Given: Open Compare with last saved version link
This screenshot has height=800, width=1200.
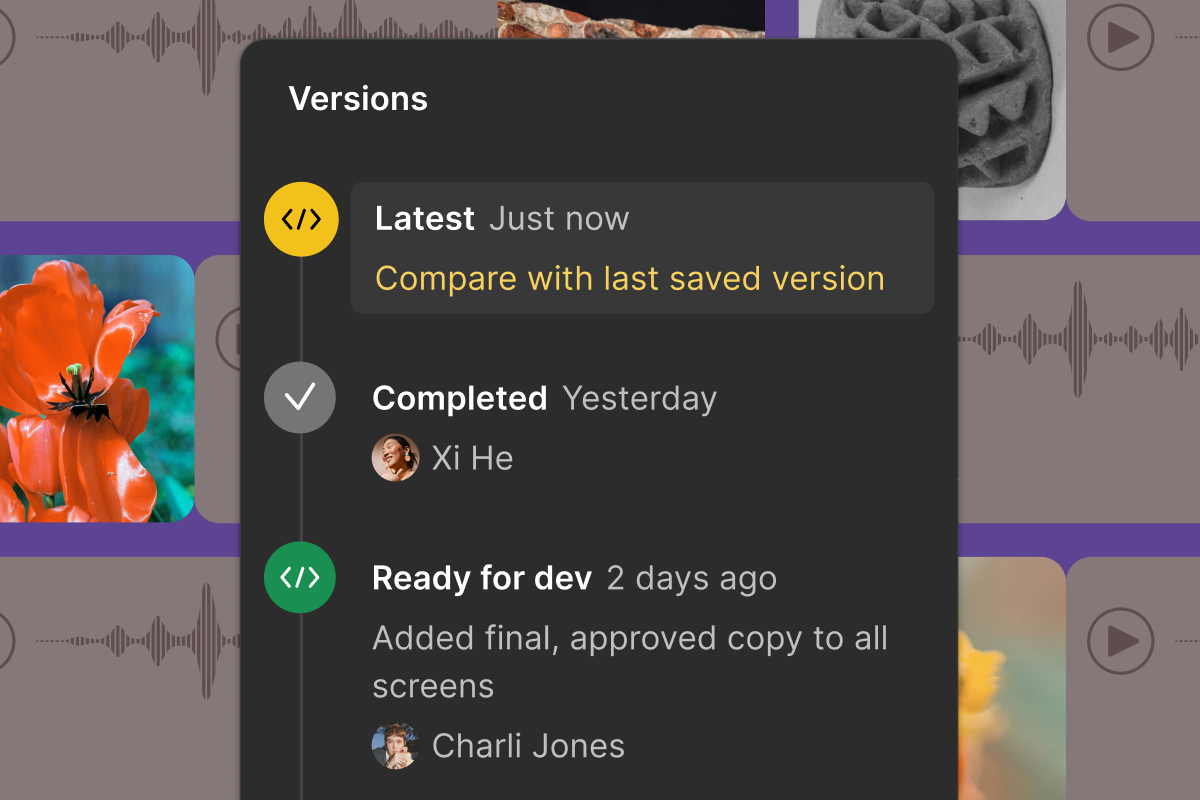Looking at the screenshot, I should (x=630, y=278).
